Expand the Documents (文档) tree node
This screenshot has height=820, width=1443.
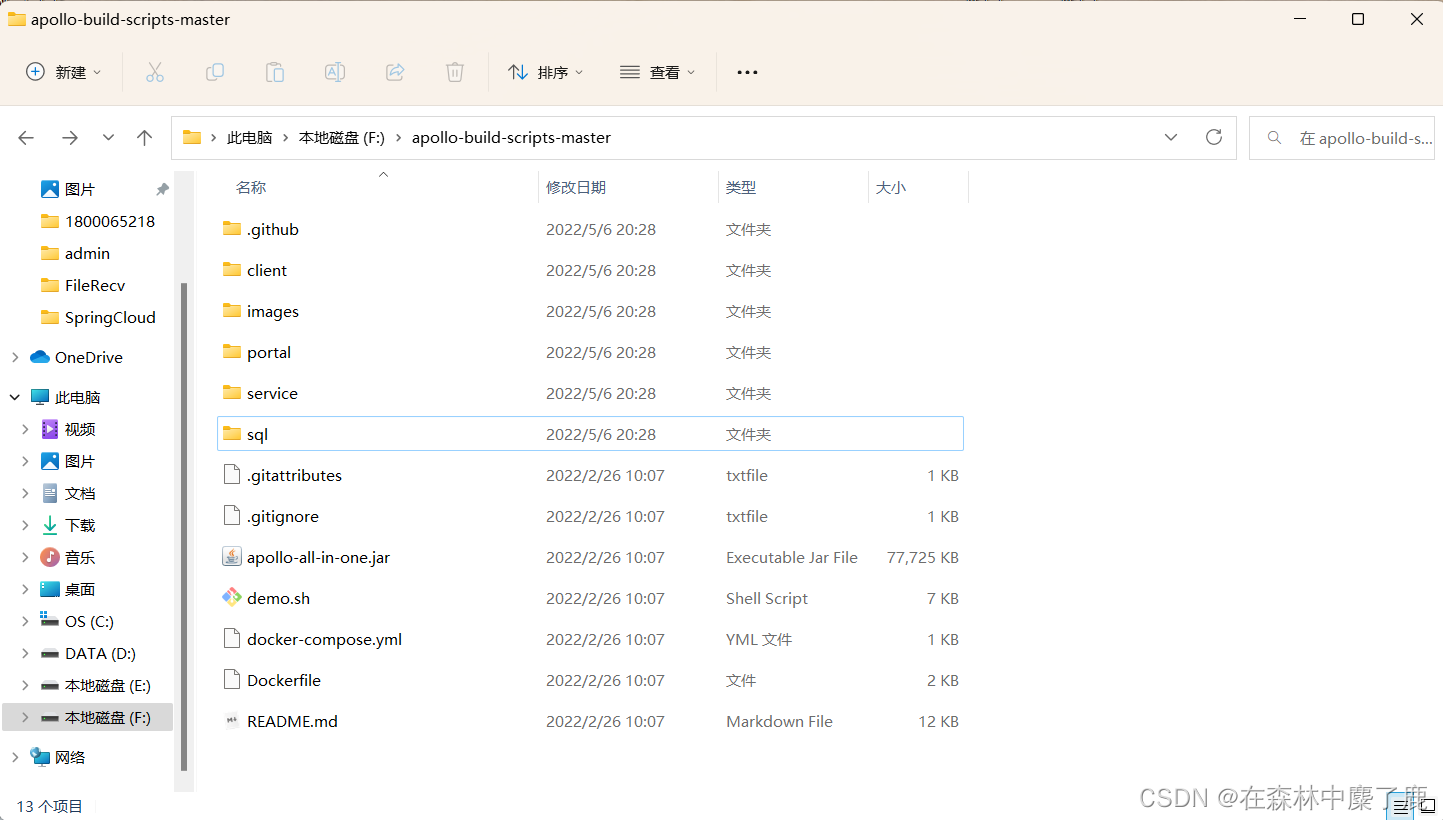pos(25,493)
